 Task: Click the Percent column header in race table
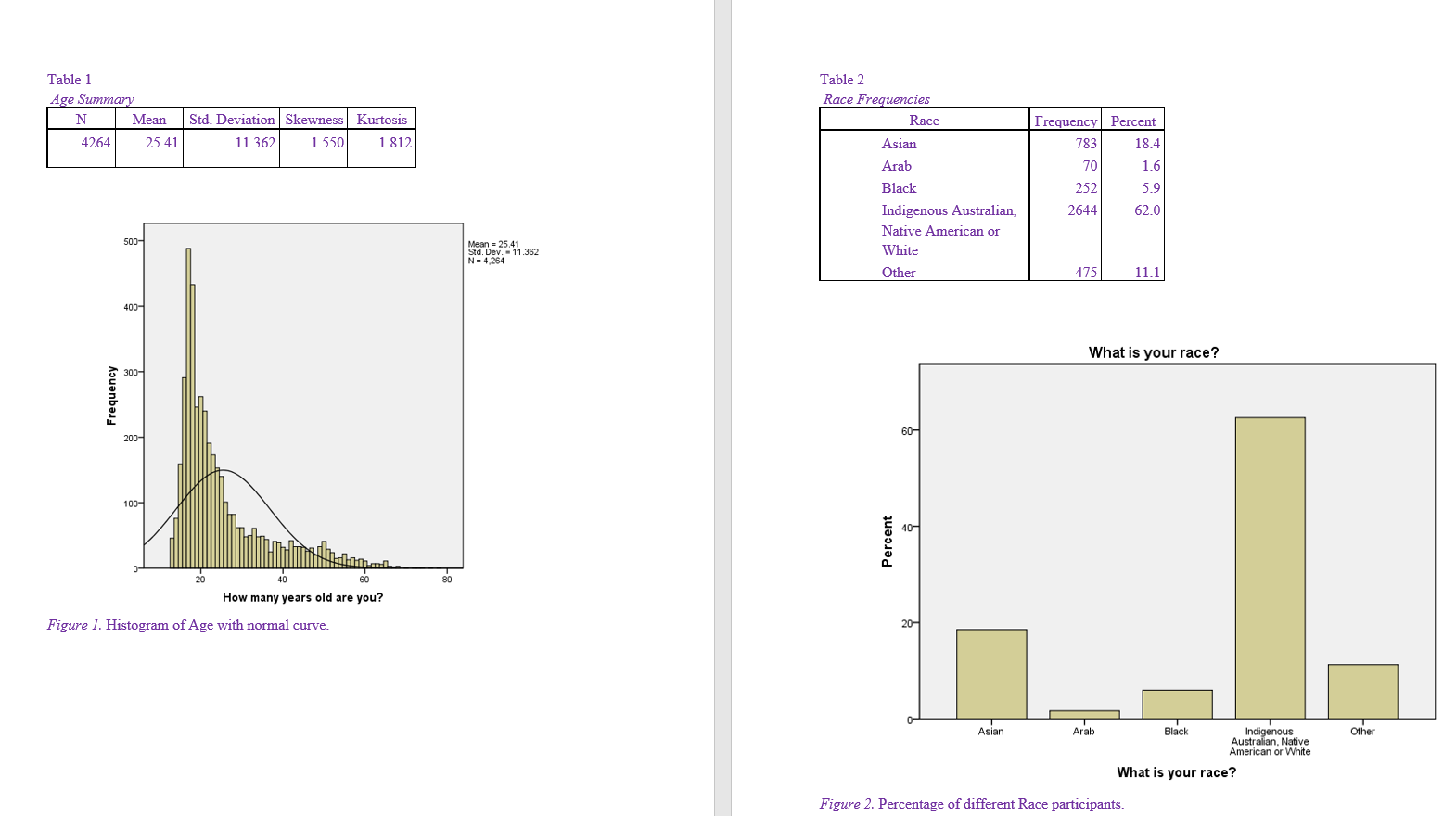(1132, 121)
